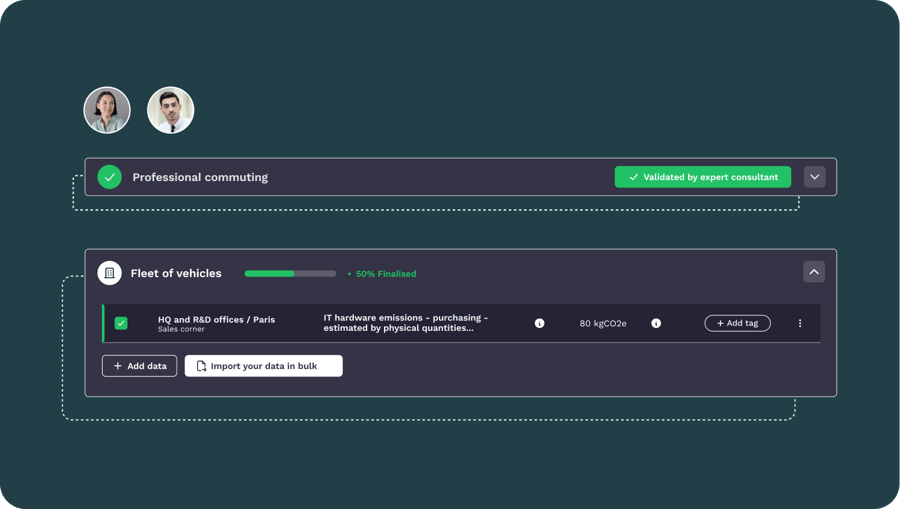Click the man's profile avatar
This screenshot has width=900, height=509.
(x=170, y=110)
